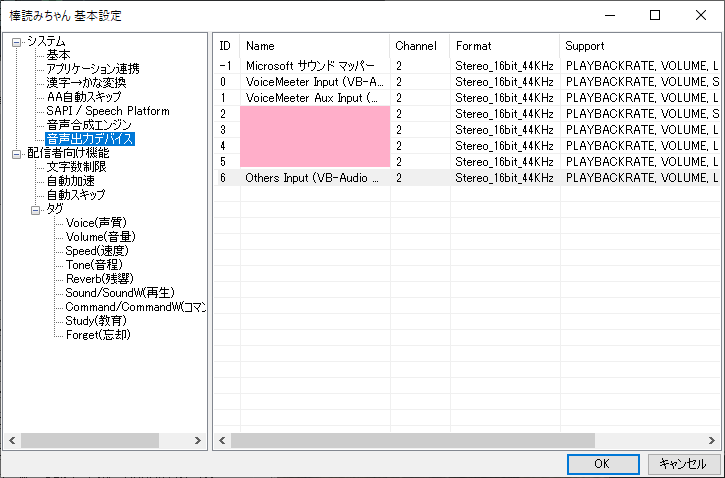725x478 pixels.
Task: Select Forget(忘却) tag item
Action: (98, 335)
